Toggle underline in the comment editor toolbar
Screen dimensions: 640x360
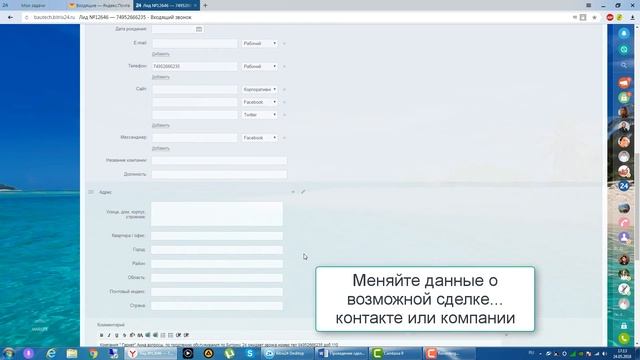tap(117, 335)
